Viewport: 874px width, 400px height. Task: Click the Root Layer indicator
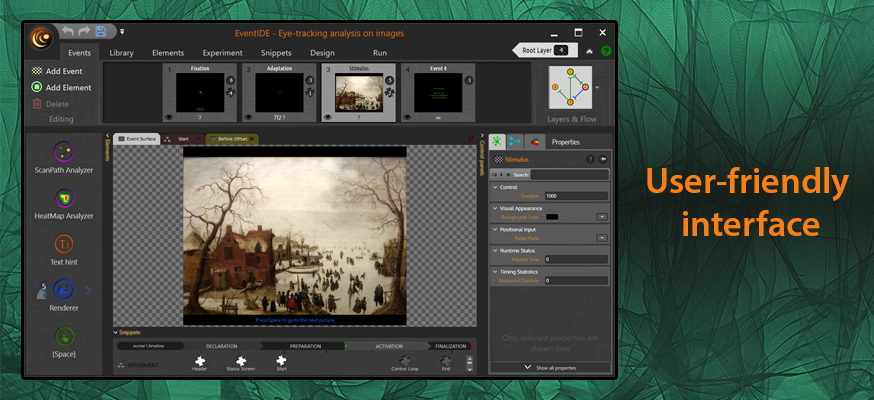pyautogui.click(x=546, y=50)
